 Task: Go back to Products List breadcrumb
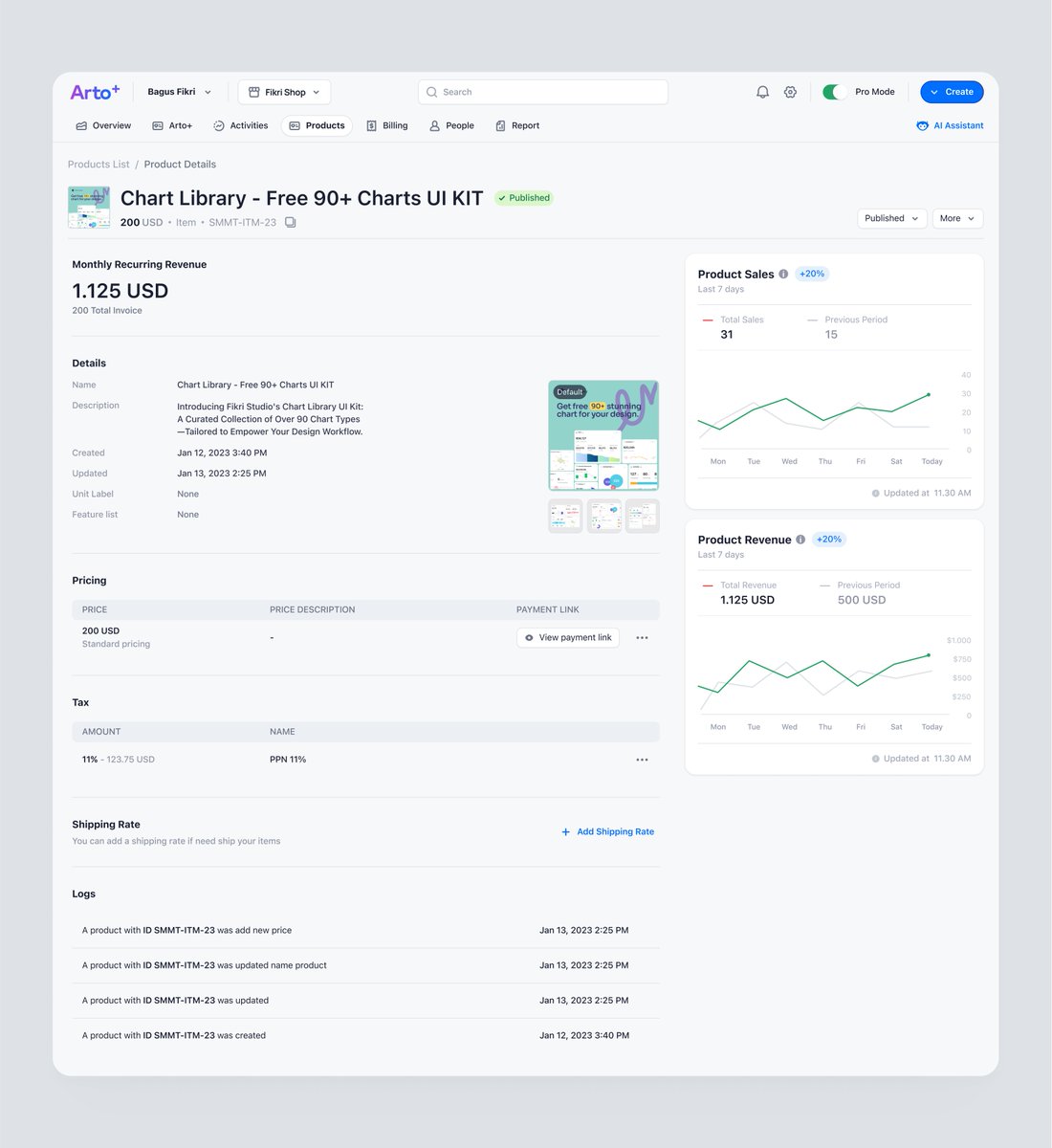click(99, 165)
